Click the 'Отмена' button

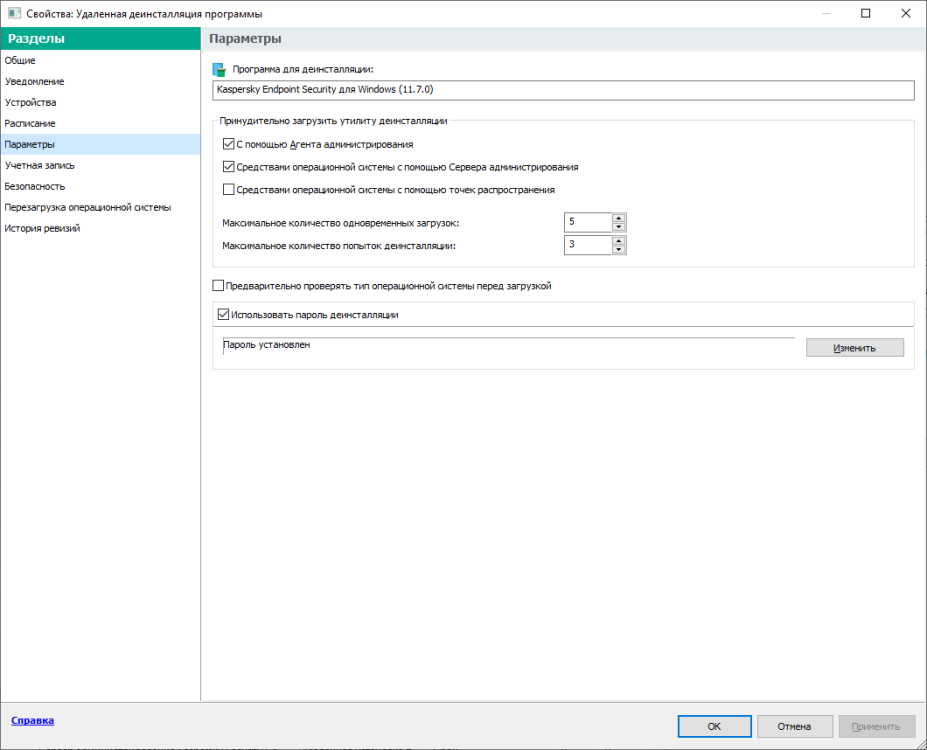pyautogui.click(x=794, y=726)
